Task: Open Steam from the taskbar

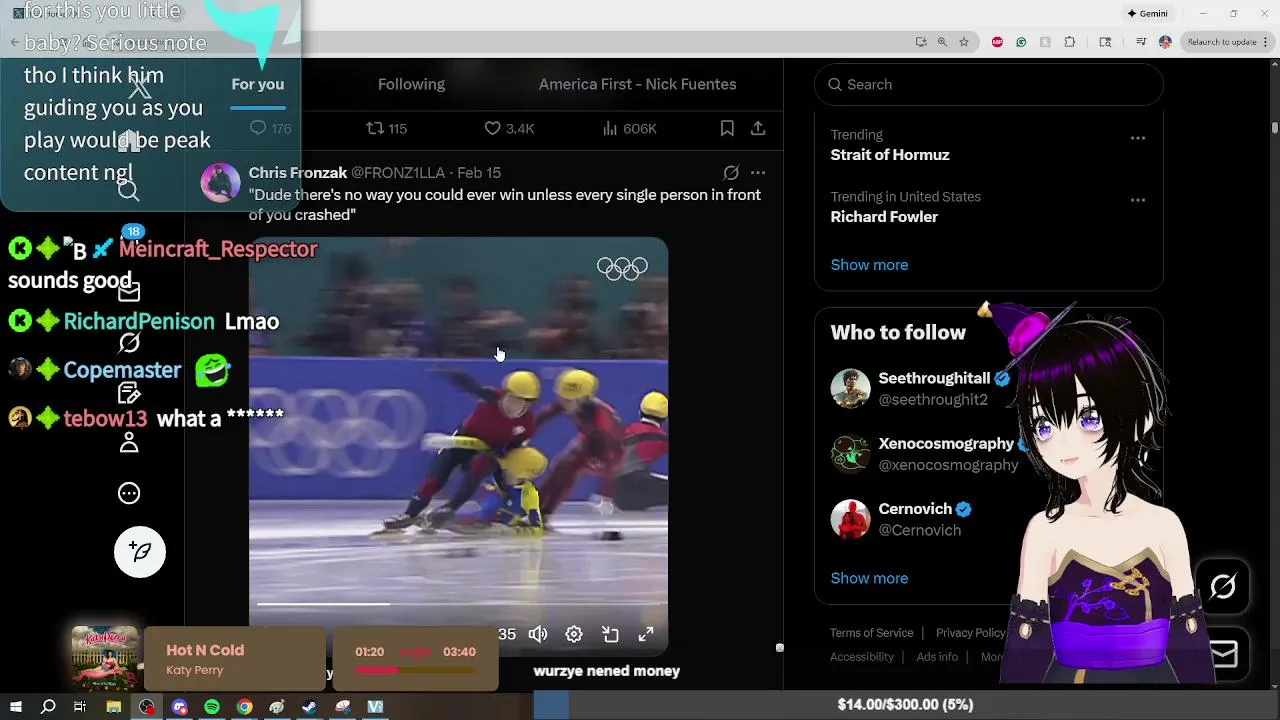Action: point(309,707)
